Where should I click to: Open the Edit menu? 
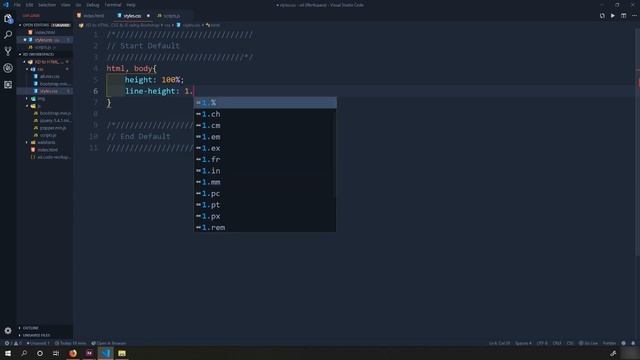[x=29, y=5]
